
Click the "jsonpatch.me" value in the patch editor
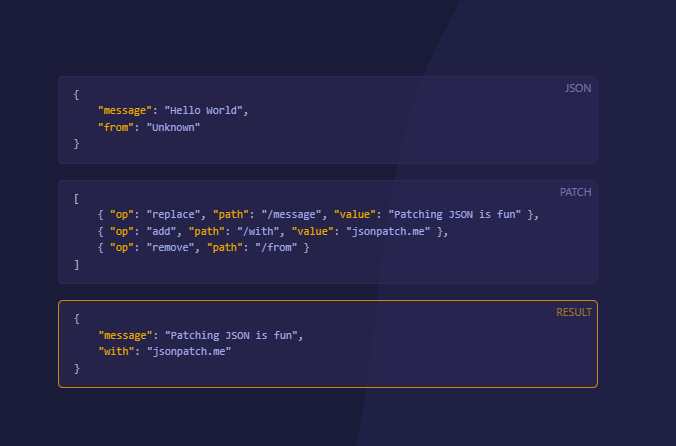(388, 232)
